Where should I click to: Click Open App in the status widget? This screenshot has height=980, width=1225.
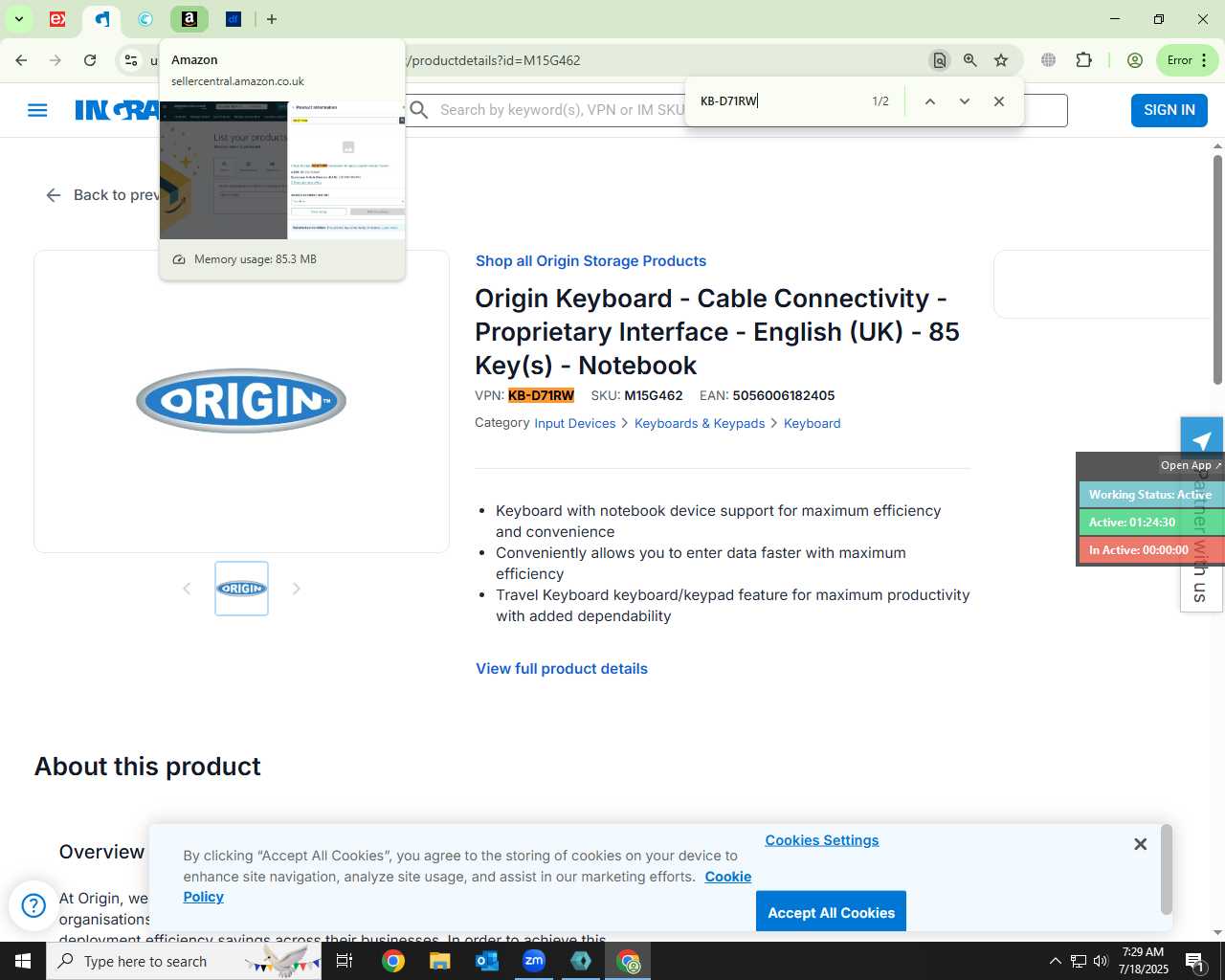[x=1191, y=465]
